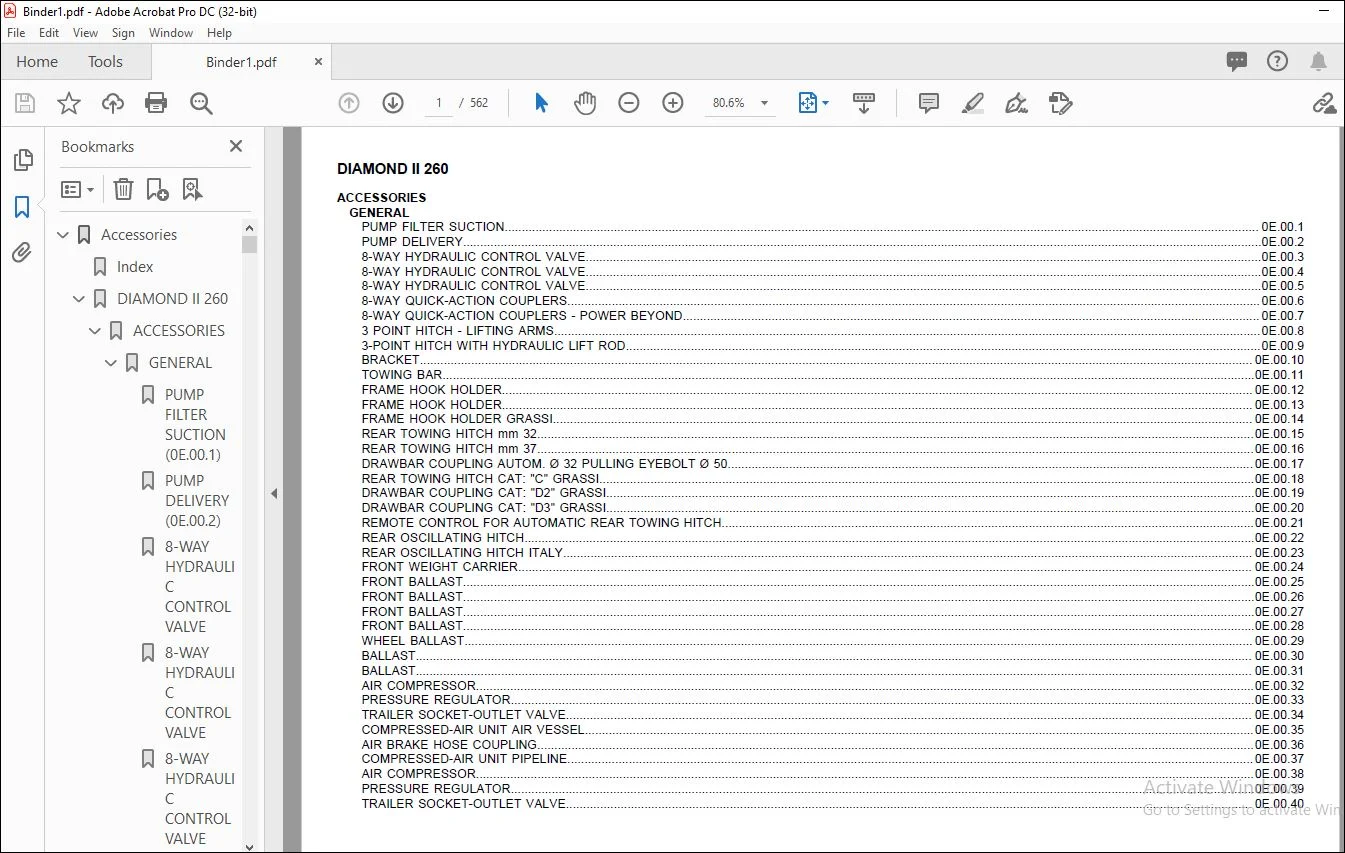Open the fit page options

(x=813, y=103)
